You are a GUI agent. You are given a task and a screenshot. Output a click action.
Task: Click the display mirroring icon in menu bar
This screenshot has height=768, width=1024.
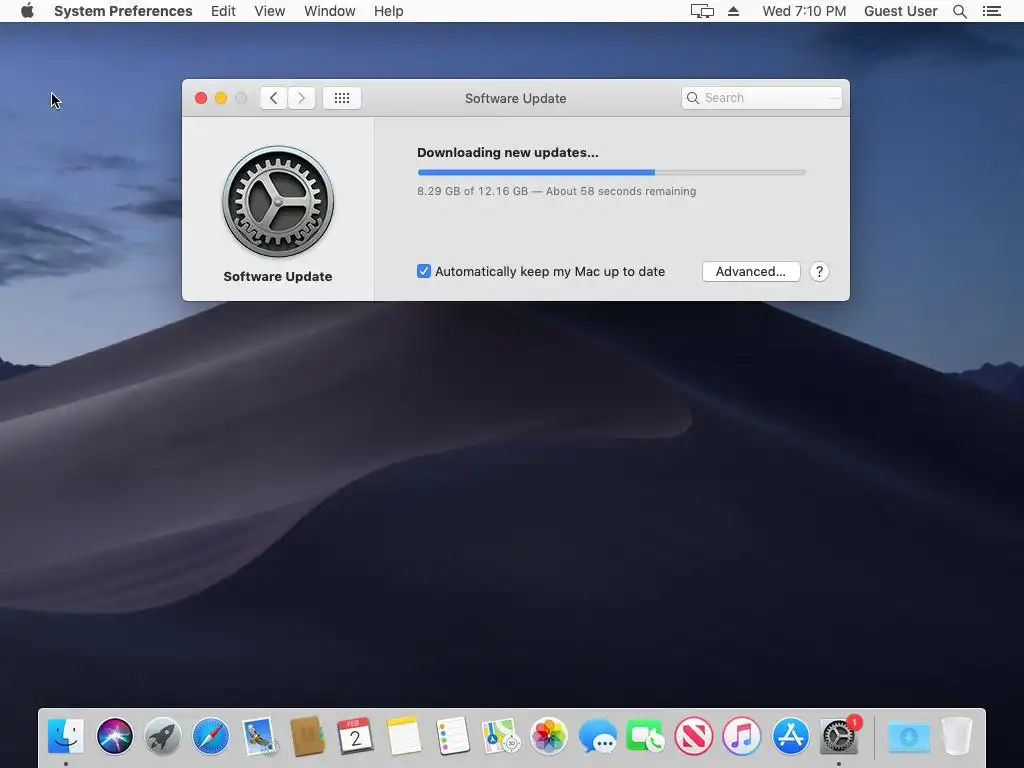[x=702, y=11]
